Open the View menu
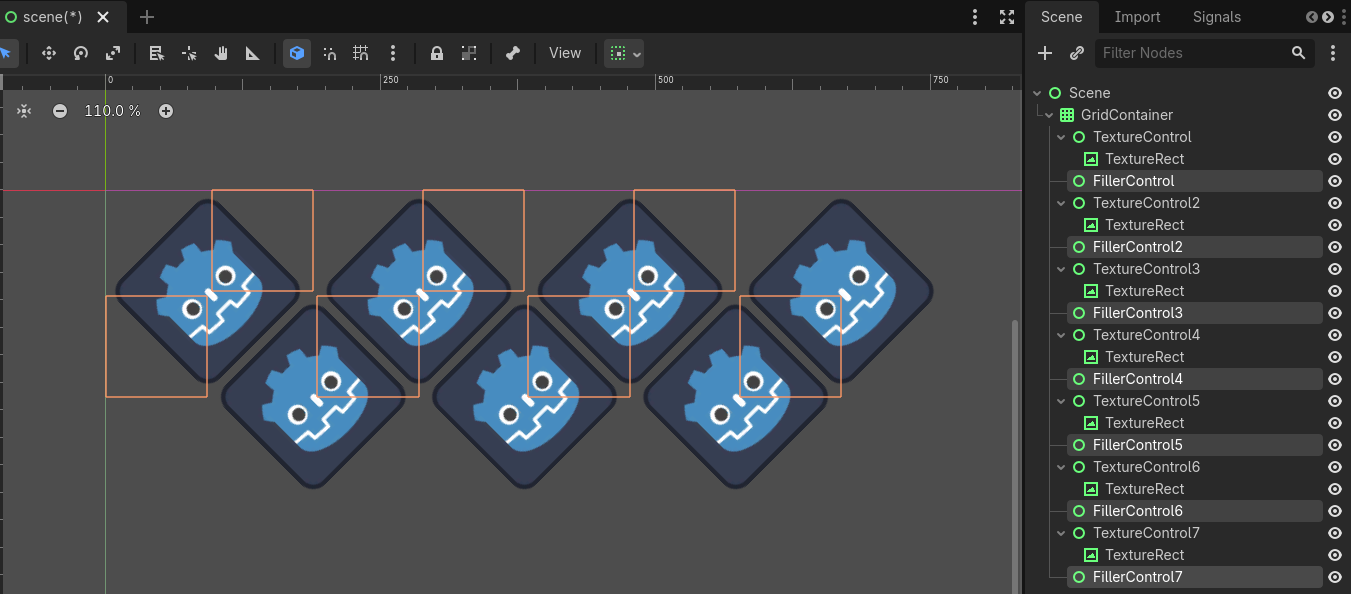 click(564, 53)
